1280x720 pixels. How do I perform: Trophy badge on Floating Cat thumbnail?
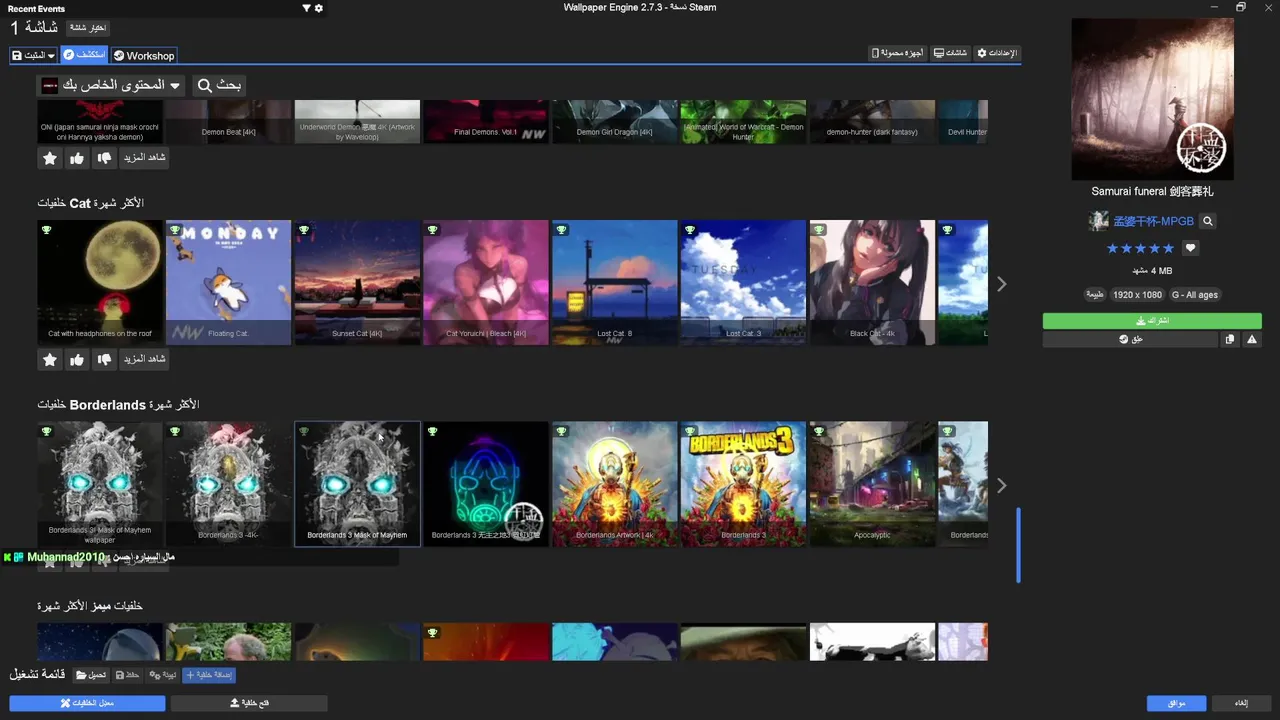point(175,230)
